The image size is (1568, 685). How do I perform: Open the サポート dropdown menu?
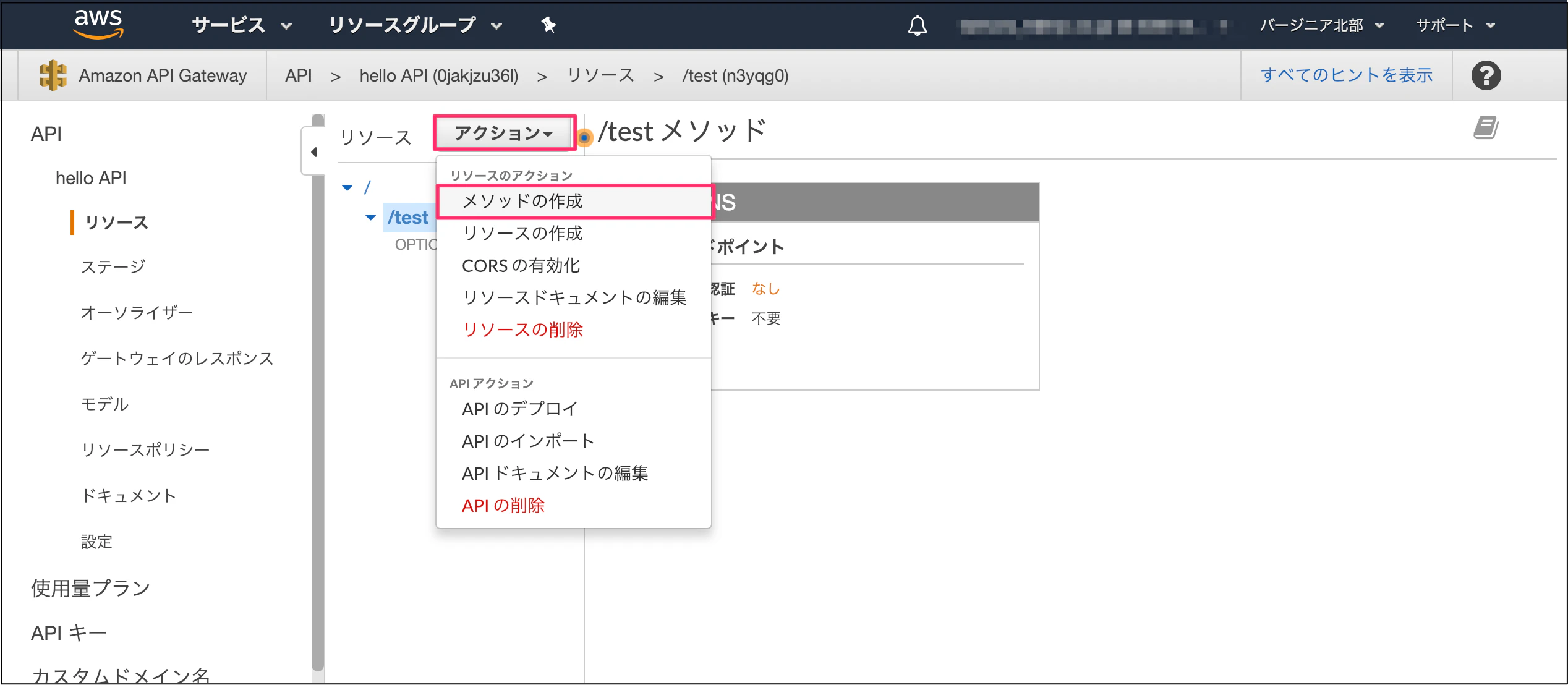coord(1455,25)
